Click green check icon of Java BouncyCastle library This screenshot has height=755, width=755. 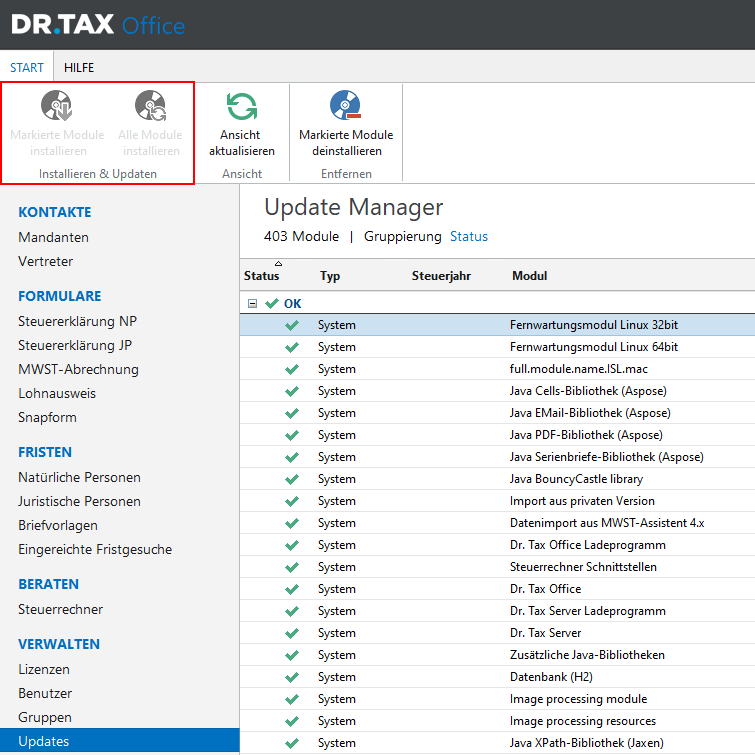pos(292,480)
